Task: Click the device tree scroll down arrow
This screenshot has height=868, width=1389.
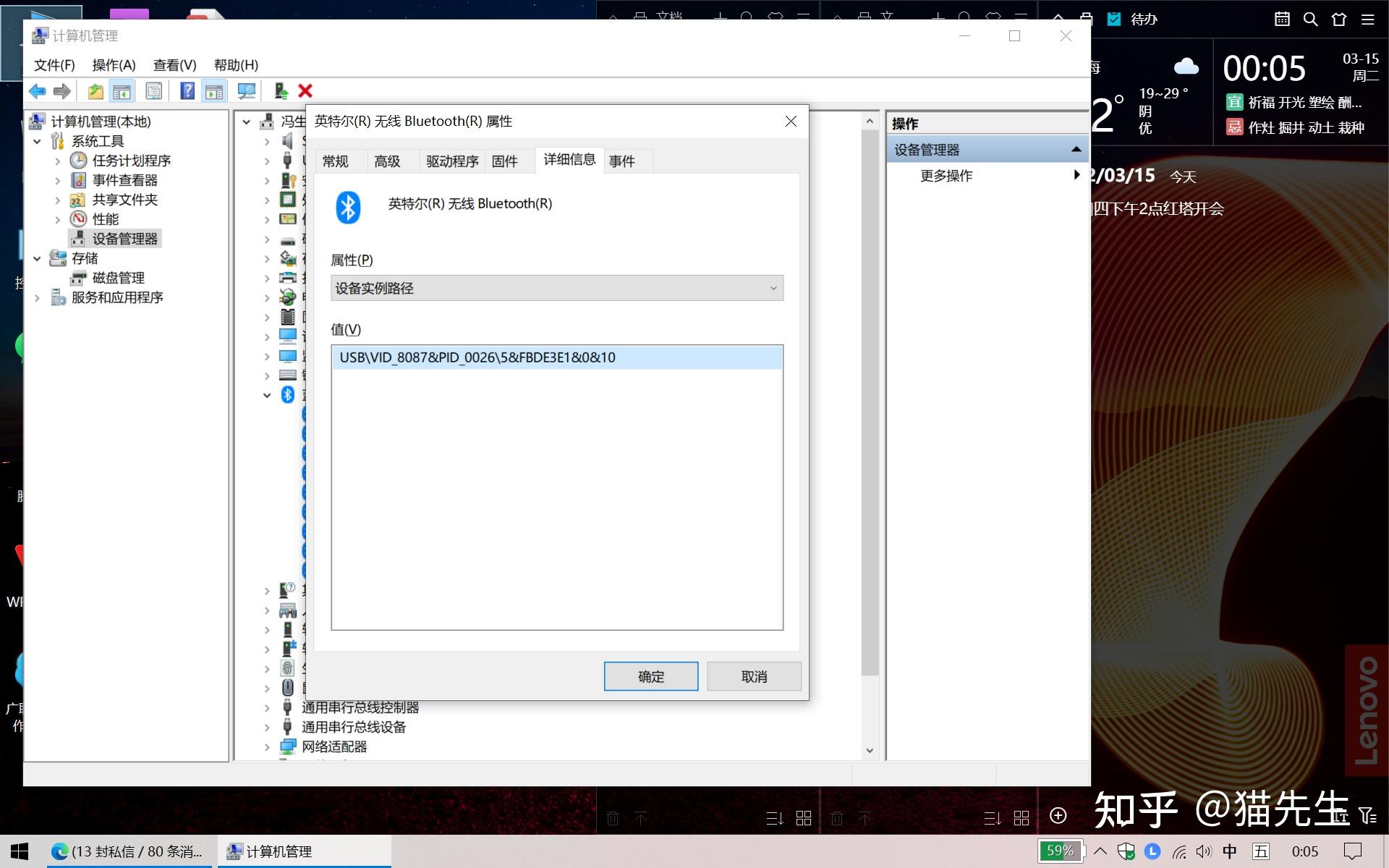Action: pyautogui.click(x=870, y=751)
